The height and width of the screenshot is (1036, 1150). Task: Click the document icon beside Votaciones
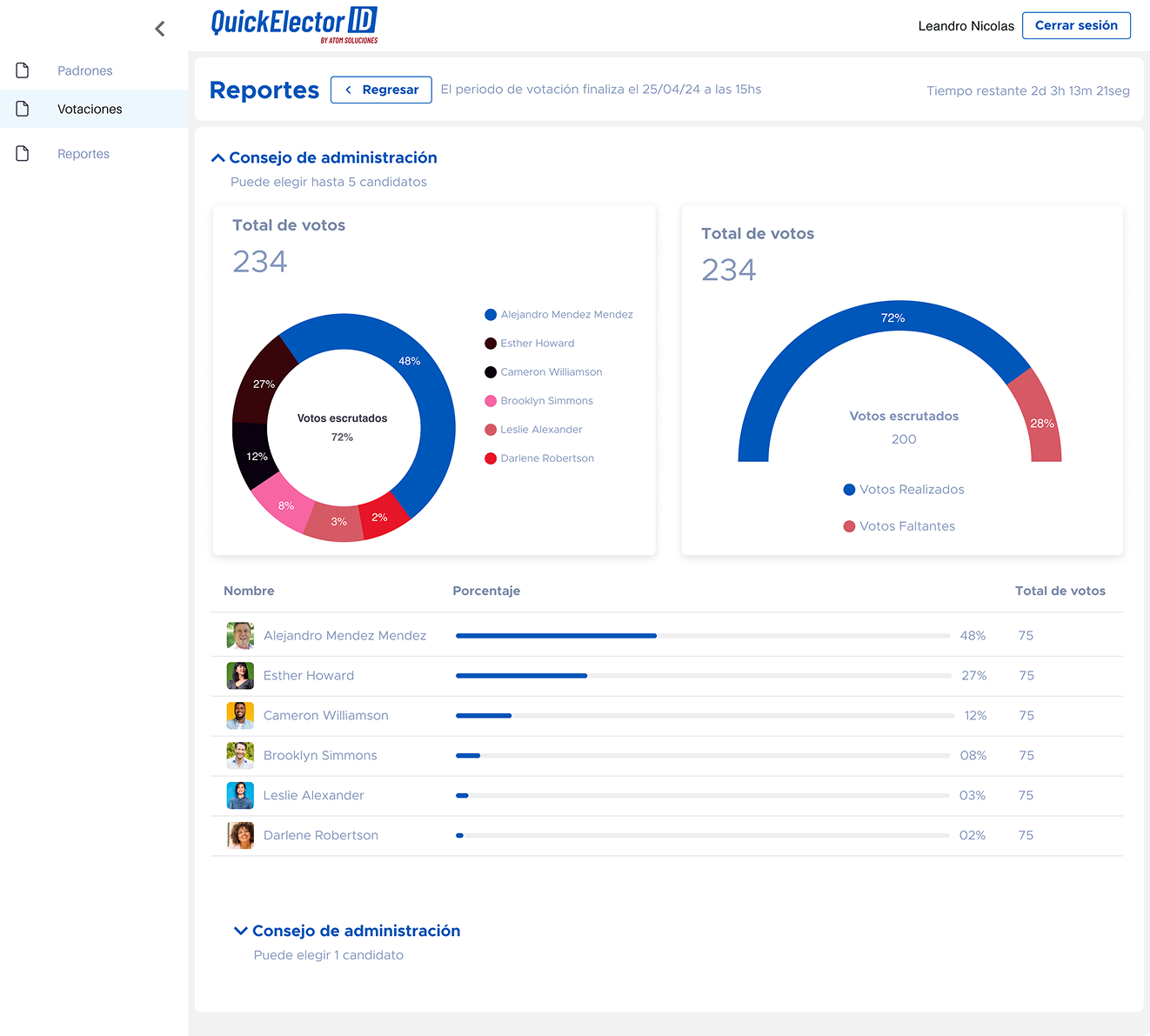tap(23, 109)
